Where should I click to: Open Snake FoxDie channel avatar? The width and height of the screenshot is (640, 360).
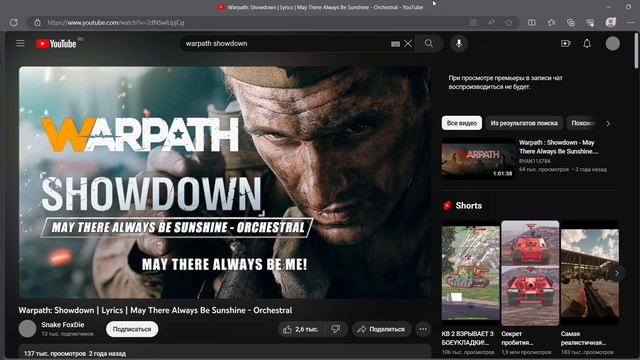27,329
